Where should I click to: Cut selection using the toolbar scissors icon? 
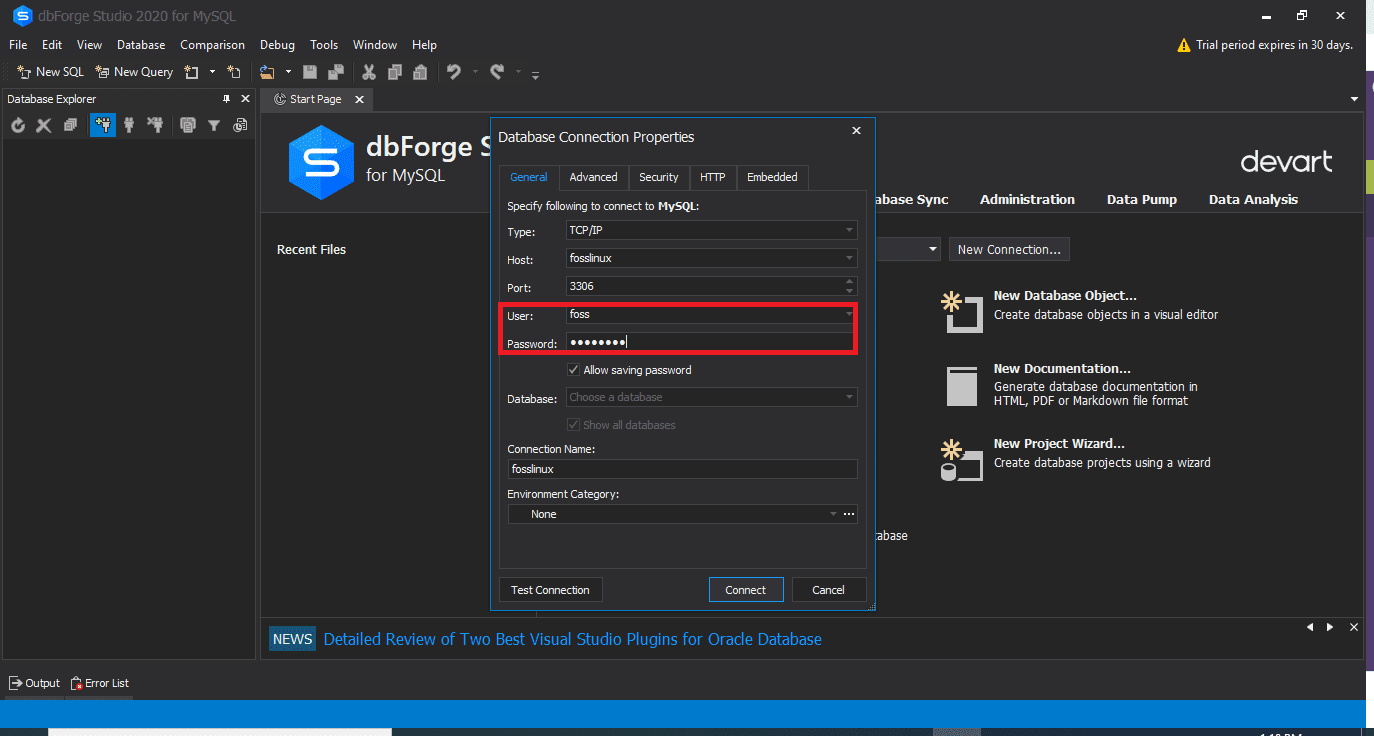[368, 72]
